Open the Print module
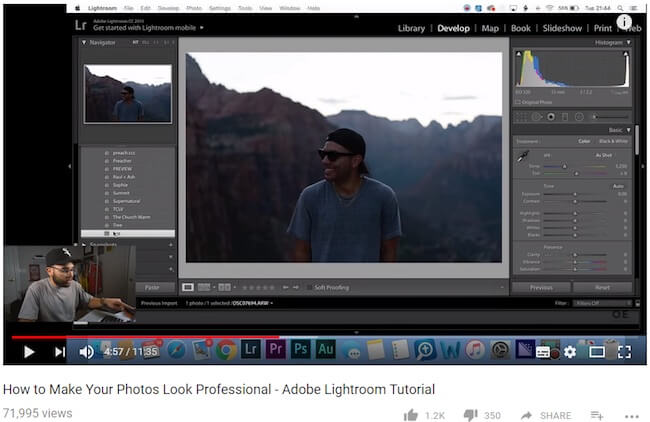Image resolution: width=650 pixels, height=422 pixels. coord(603,28)
